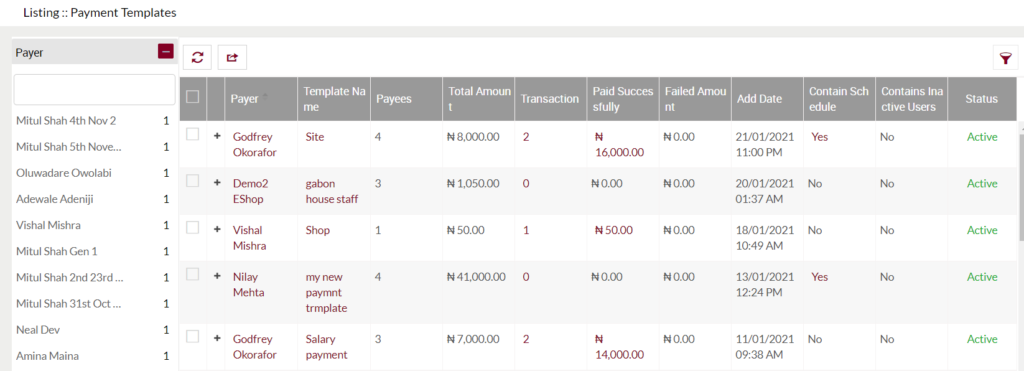
Task: Expand the Shop template row plus icon
Action: point(217,229)
